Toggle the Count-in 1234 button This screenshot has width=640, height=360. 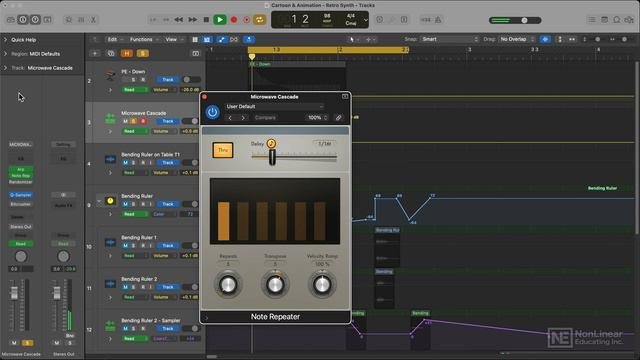426,20
